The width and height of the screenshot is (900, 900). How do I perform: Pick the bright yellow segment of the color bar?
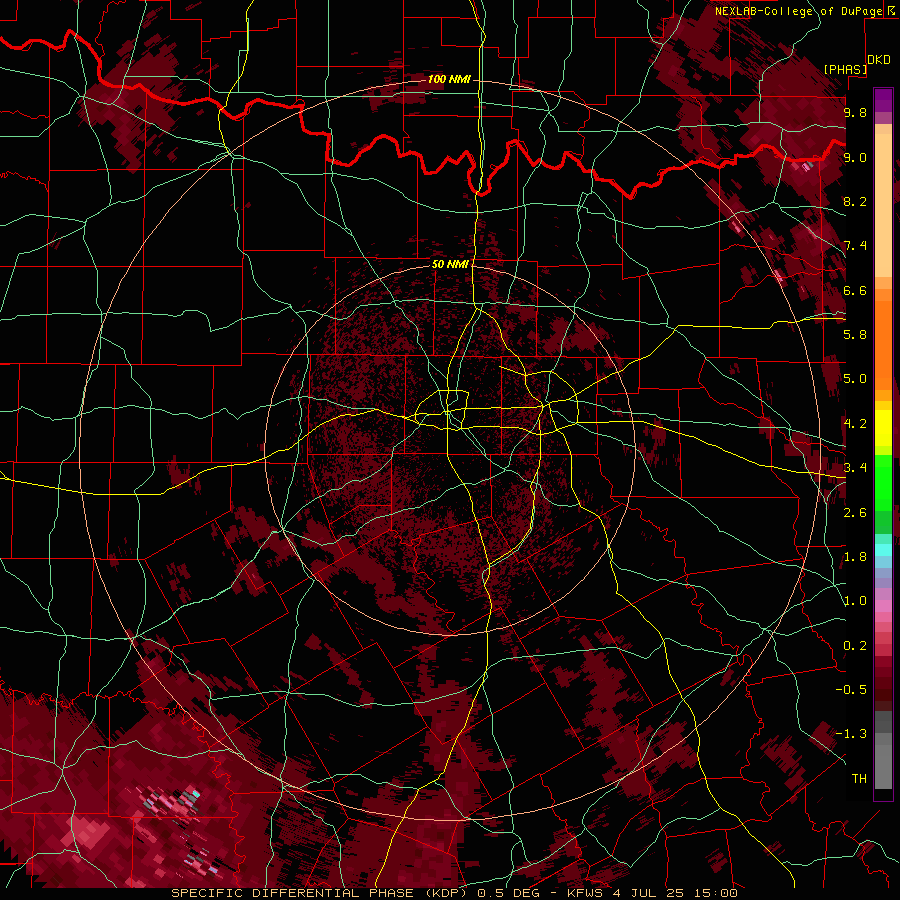[883, 428]
